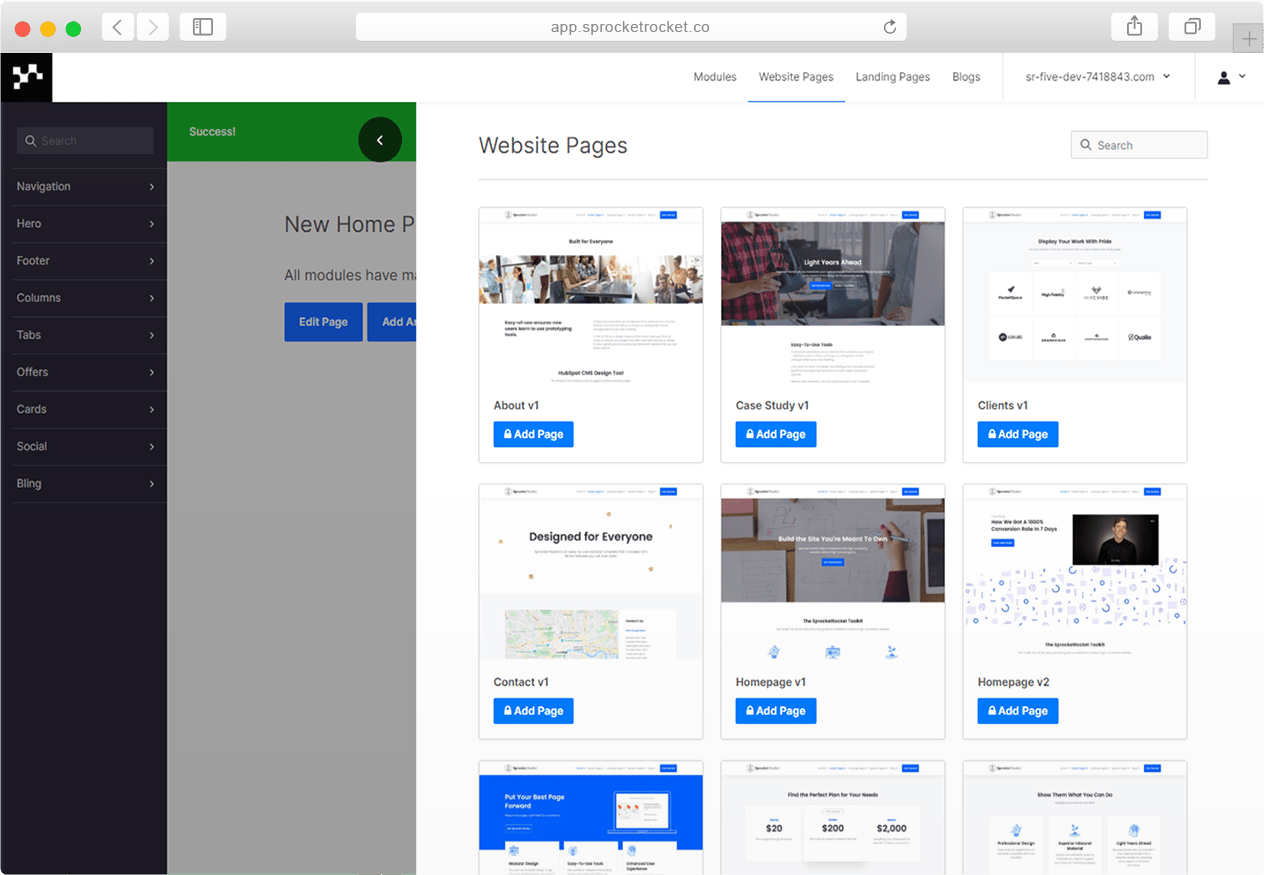Screen dimensions: 1264x875
Task: Collapse the module editor panel with the arrow
Action: click(380, 139)
